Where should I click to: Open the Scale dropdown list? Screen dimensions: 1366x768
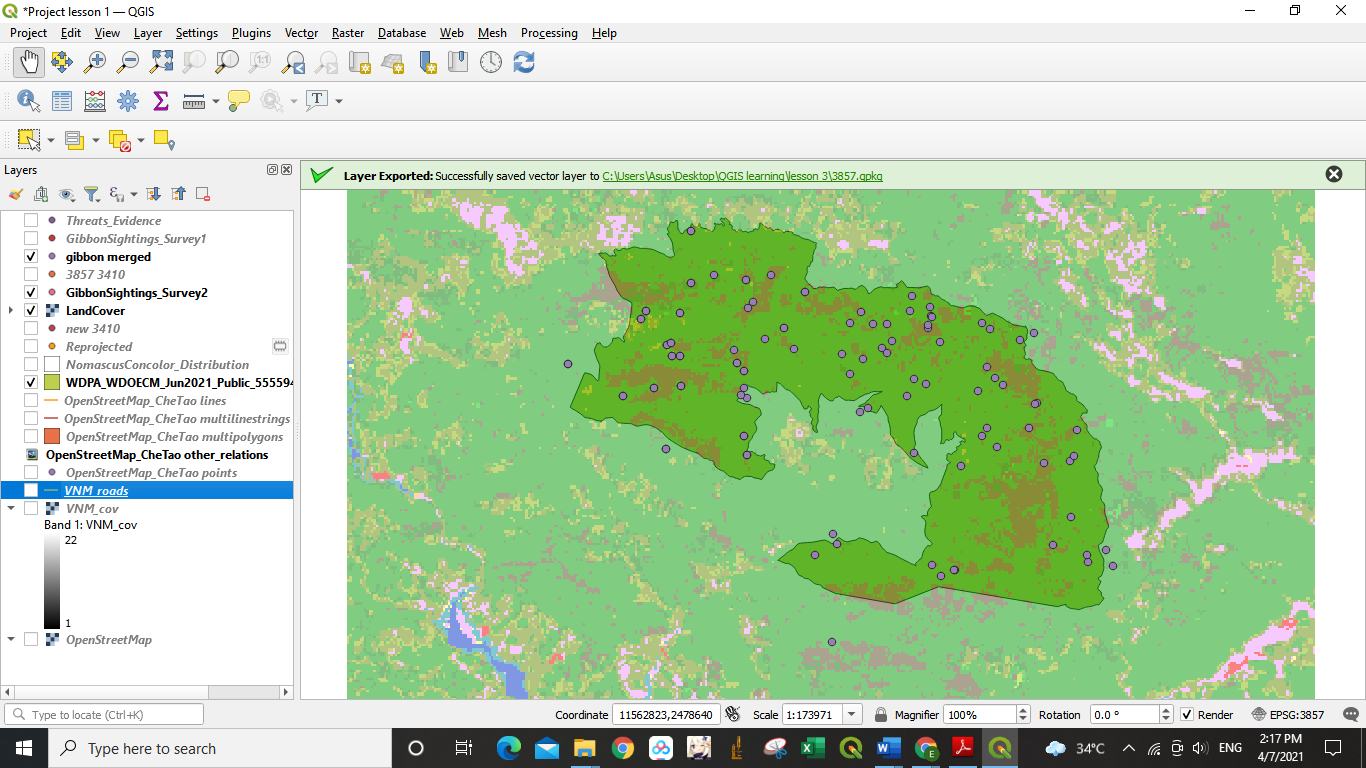(851, 715)
